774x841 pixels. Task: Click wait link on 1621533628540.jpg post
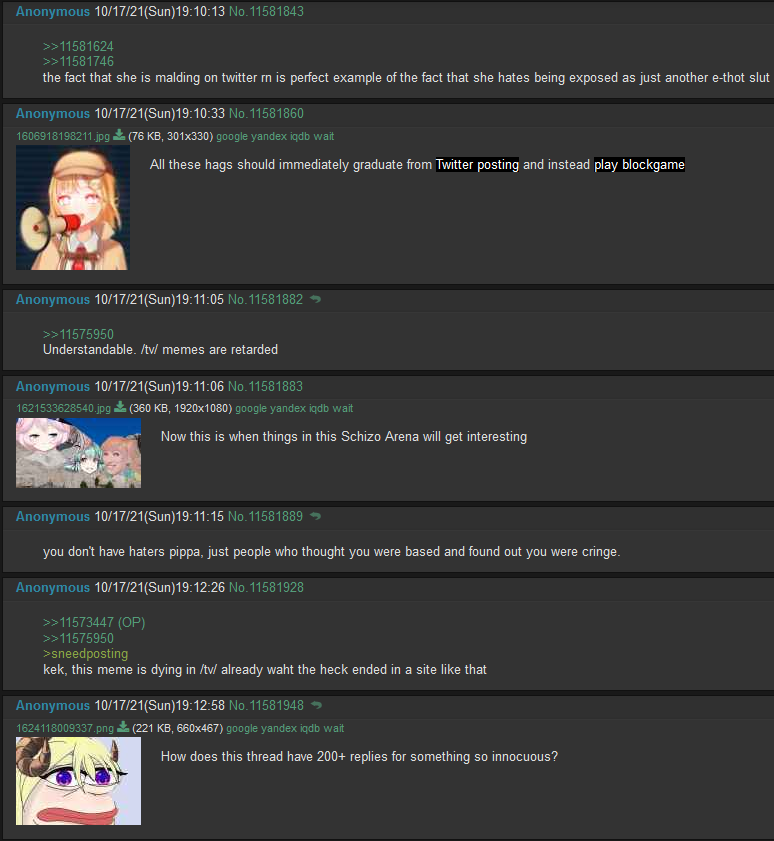click(343, 408)
